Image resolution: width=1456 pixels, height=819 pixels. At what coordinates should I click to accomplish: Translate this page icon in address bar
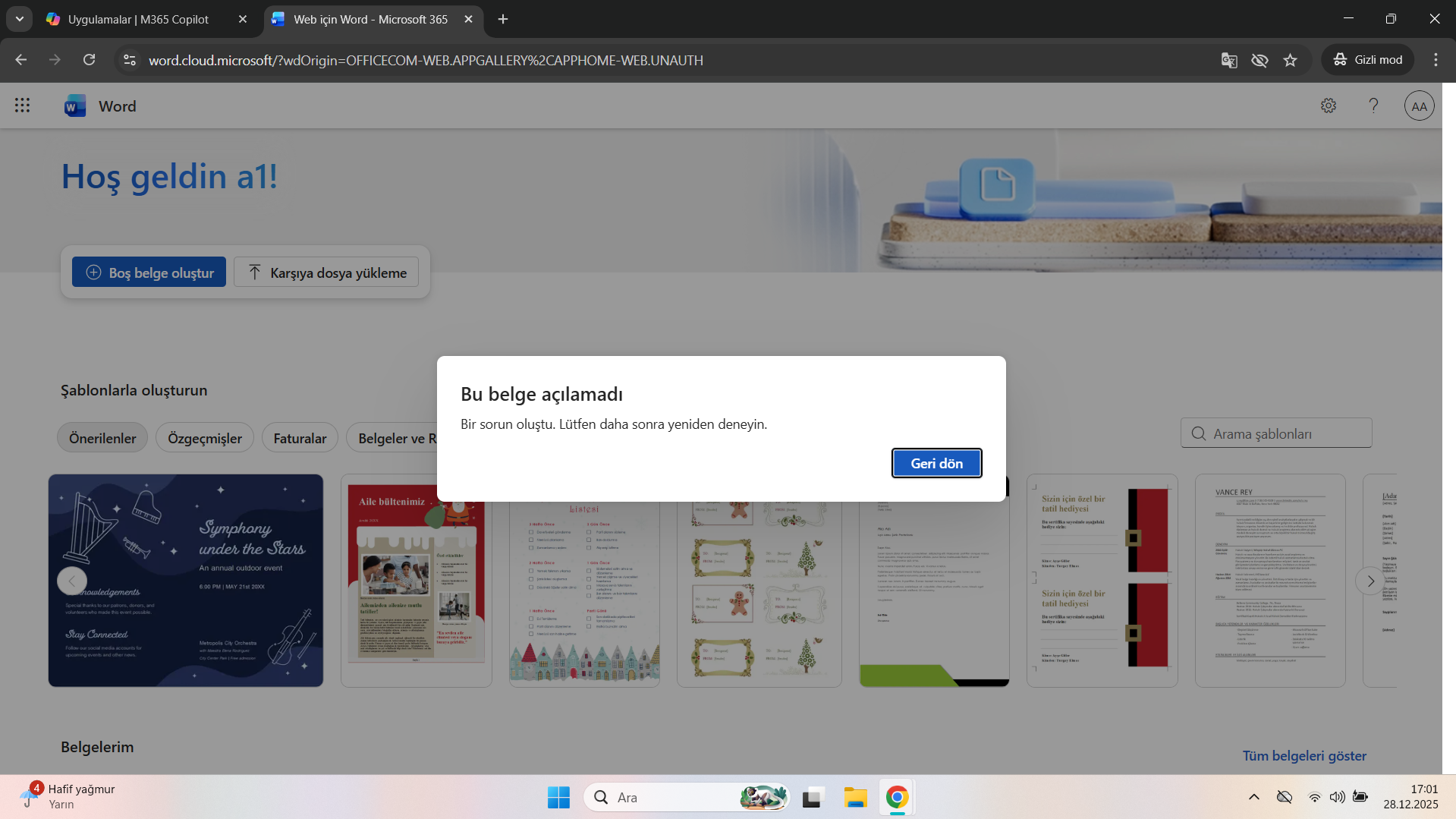(1229, 60)
